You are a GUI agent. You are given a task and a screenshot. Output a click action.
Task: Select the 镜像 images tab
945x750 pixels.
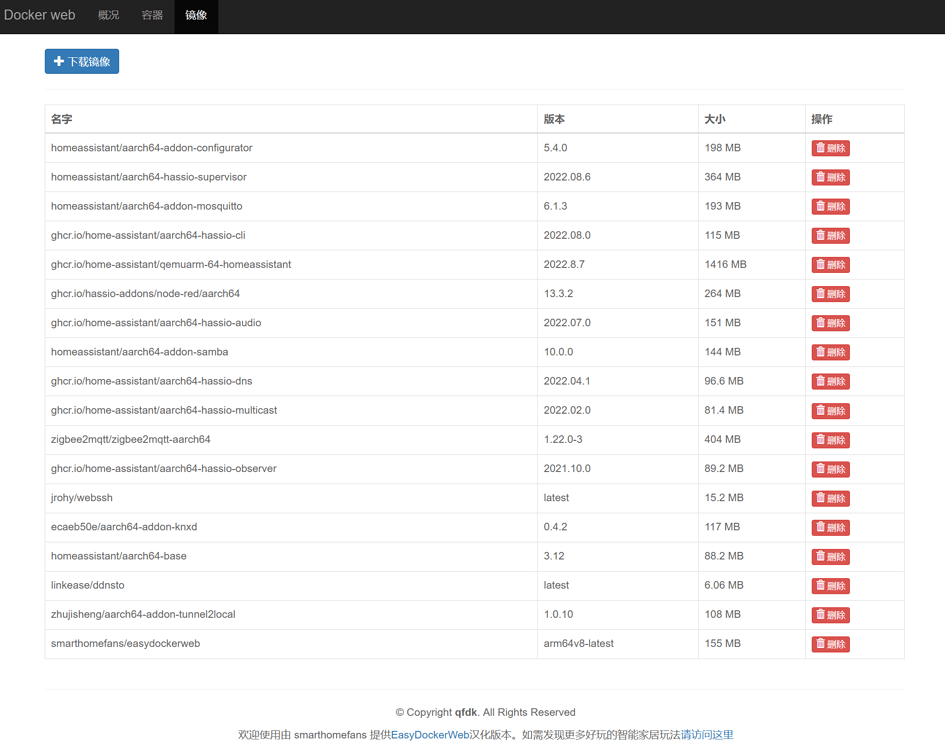(x=196, y=16)
